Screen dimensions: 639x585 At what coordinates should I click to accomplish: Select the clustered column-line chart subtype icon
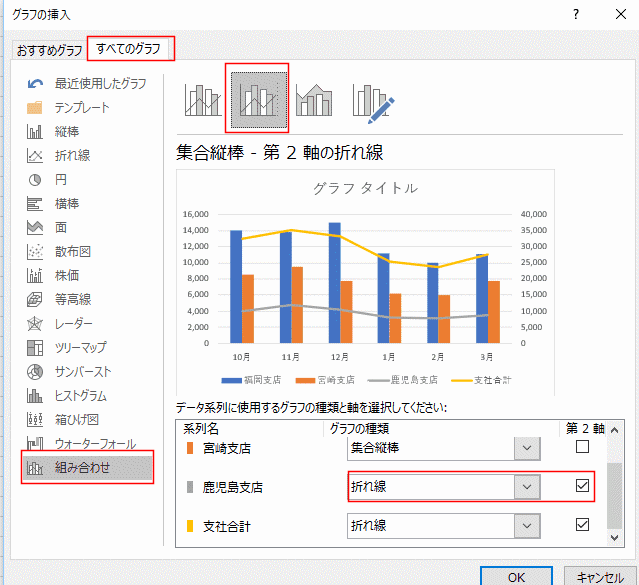[203, 100]
